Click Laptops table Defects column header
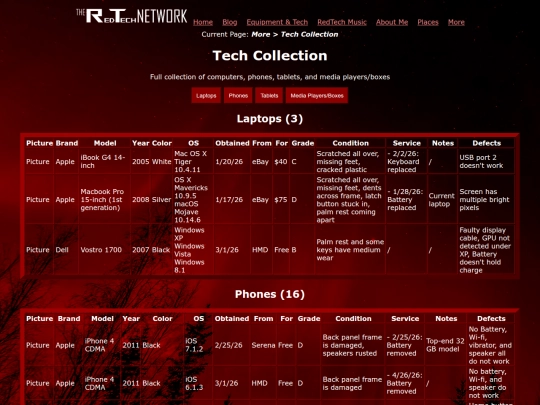540x405 pixels. 486,143
